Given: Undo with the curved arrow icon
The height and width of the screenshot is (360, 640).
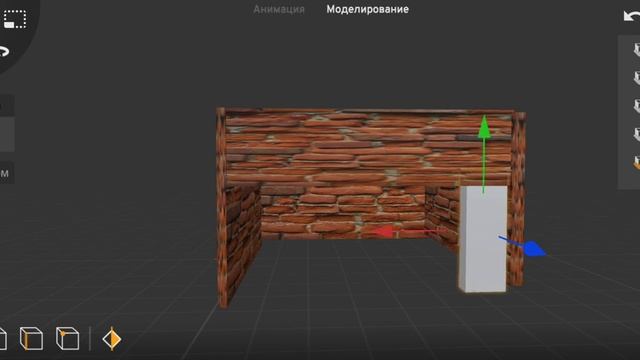Looking at the screenshot, I should [632, 16].
